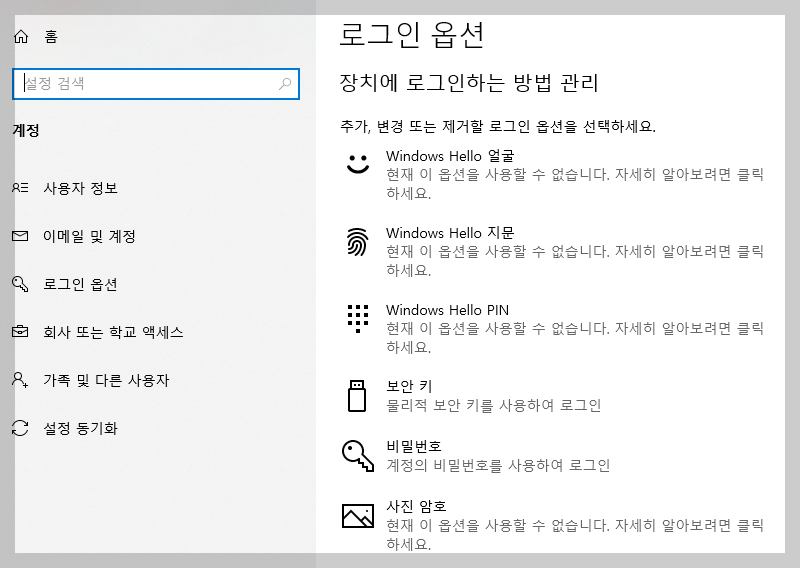Click the 계정 section heading
Screen dimensions: 800x568
[26, 130]
